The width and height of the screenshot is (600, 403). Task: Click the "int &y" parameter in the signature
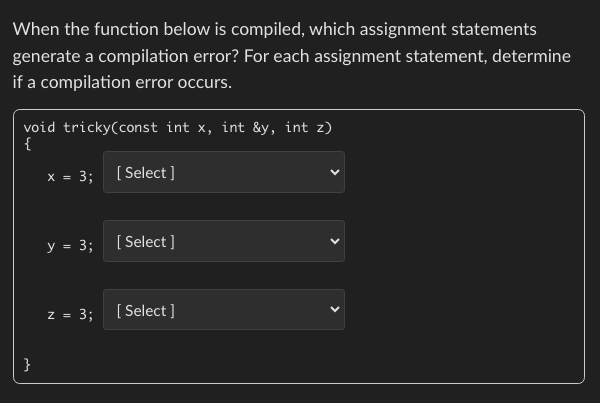pos(245,127)
